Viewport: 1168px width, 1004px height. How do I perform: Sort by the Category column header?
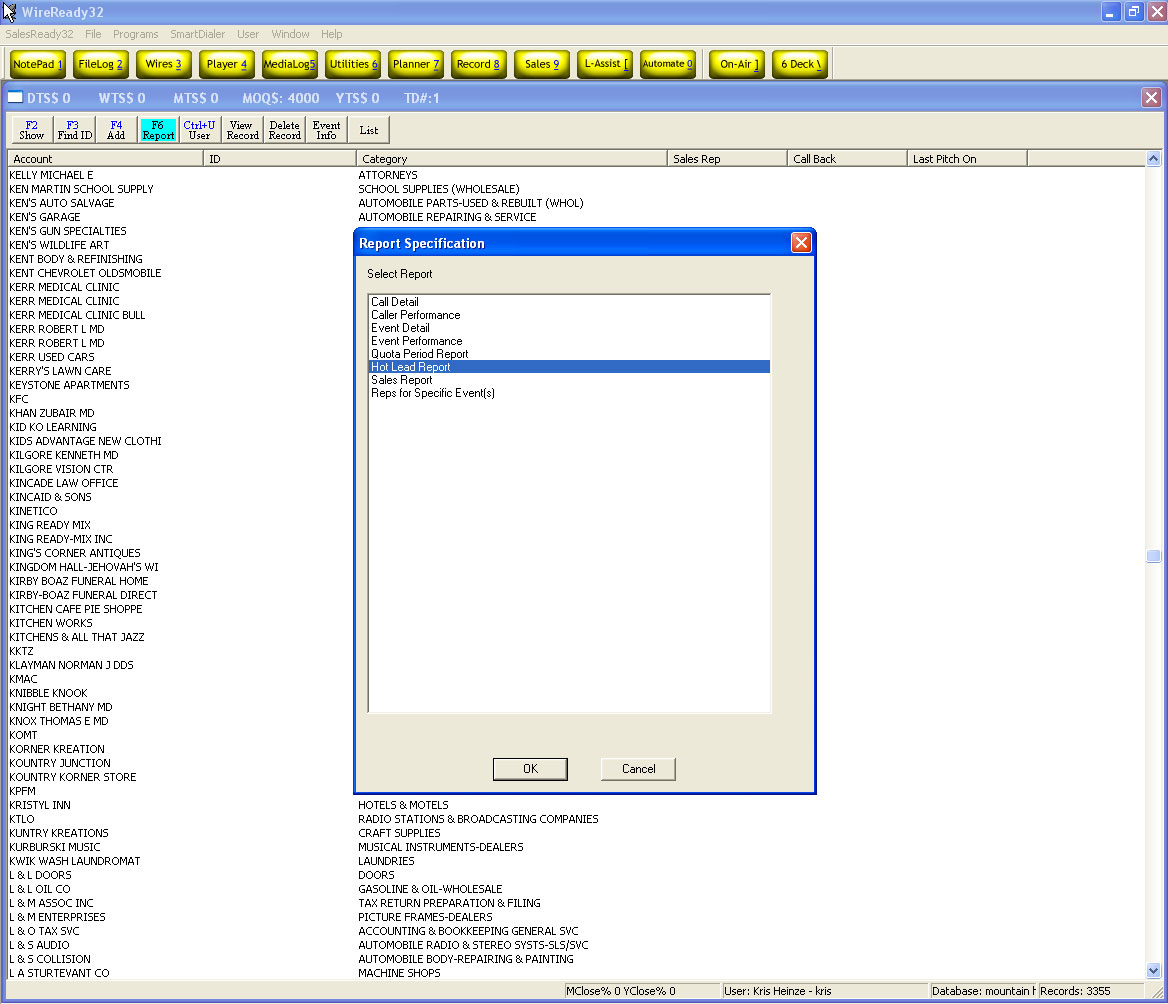click(512, 159)
